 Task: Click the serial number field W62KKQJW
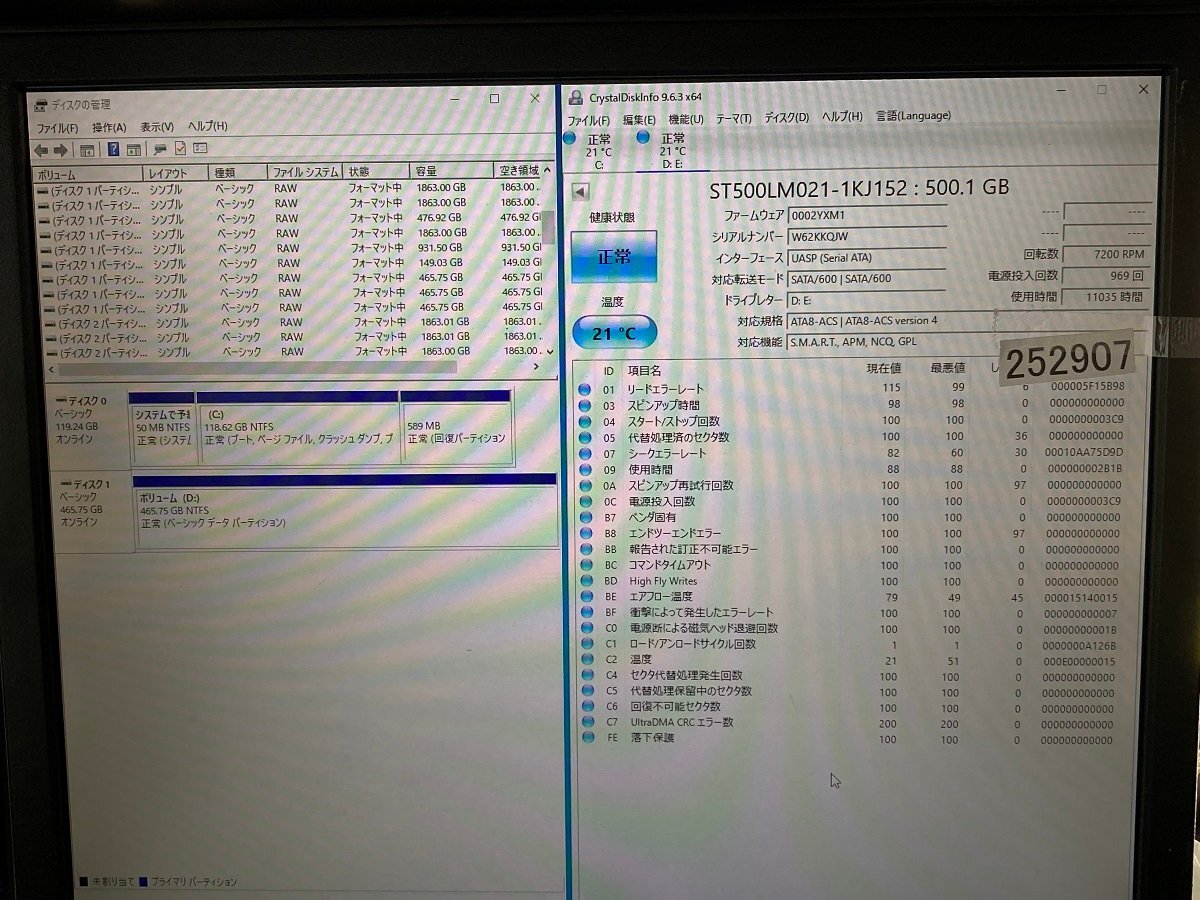[x=867, y=236]
